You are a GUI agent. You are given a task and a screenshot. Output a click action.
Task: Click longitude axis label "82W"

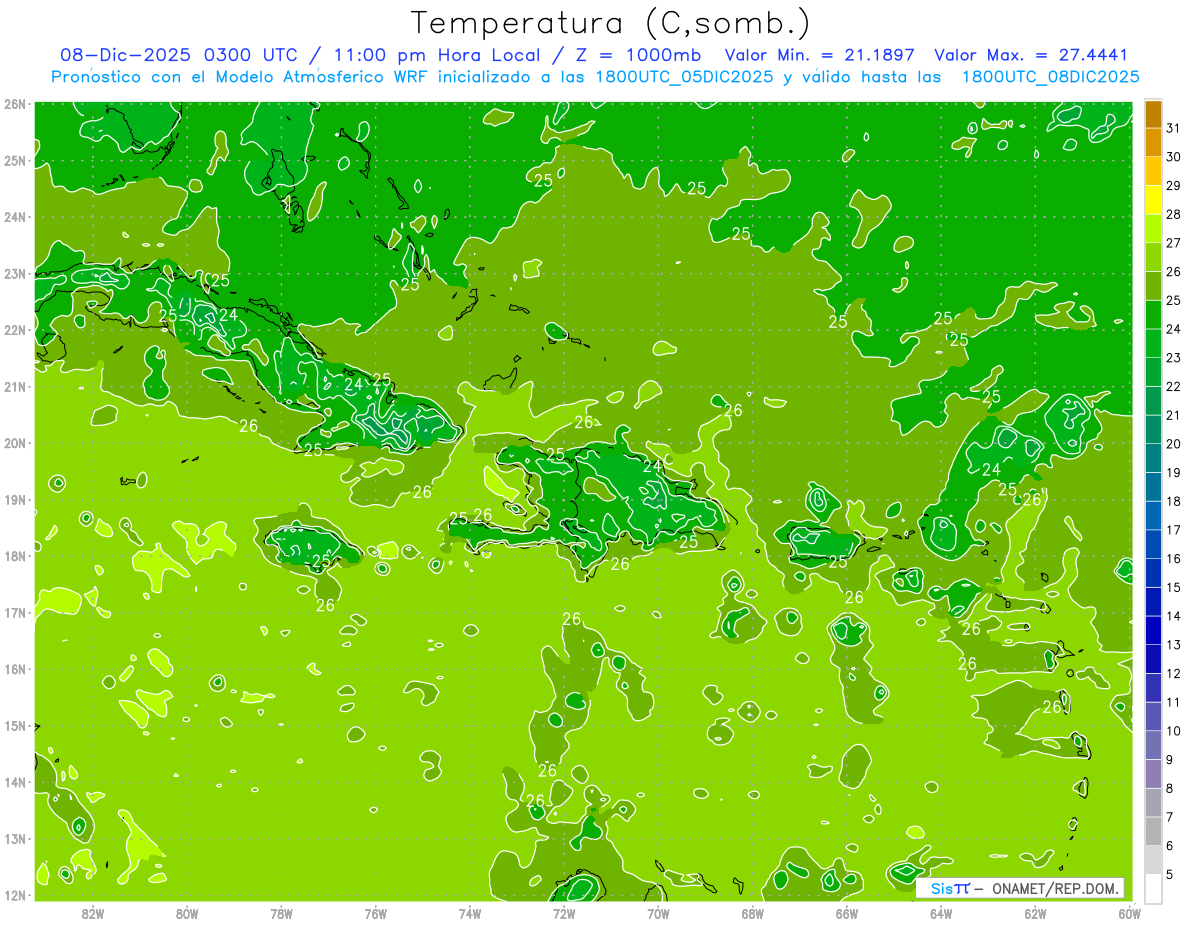pyautogui.click(x=92, y=913)
